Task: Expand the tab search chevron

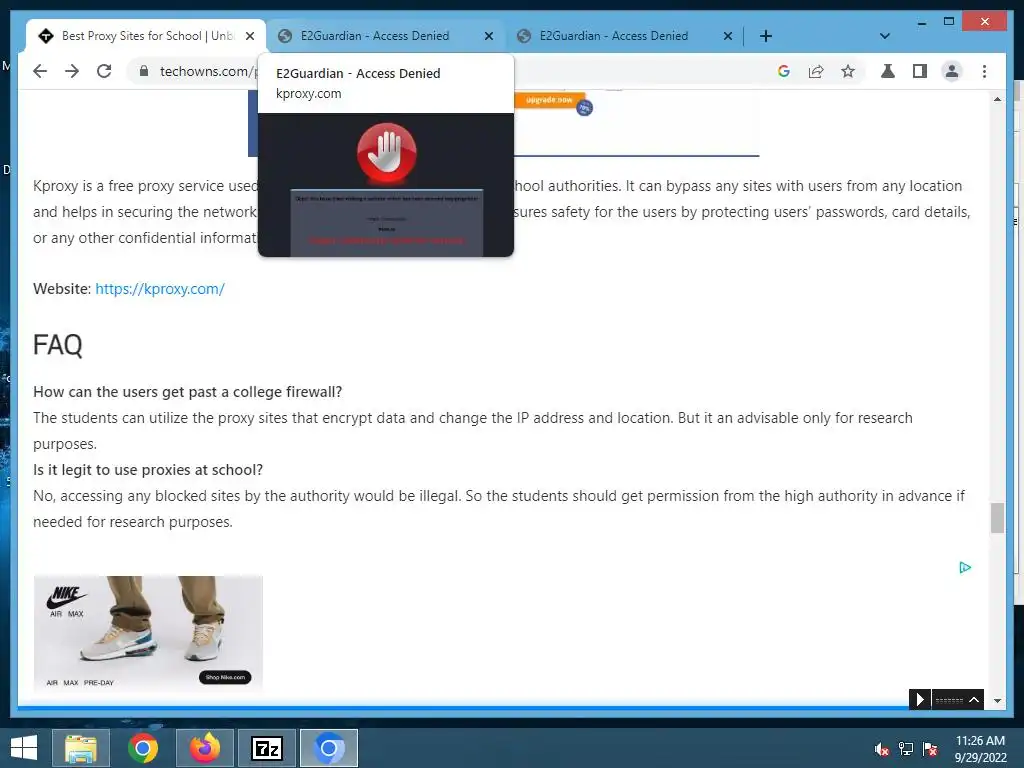Action: (885, 36)
